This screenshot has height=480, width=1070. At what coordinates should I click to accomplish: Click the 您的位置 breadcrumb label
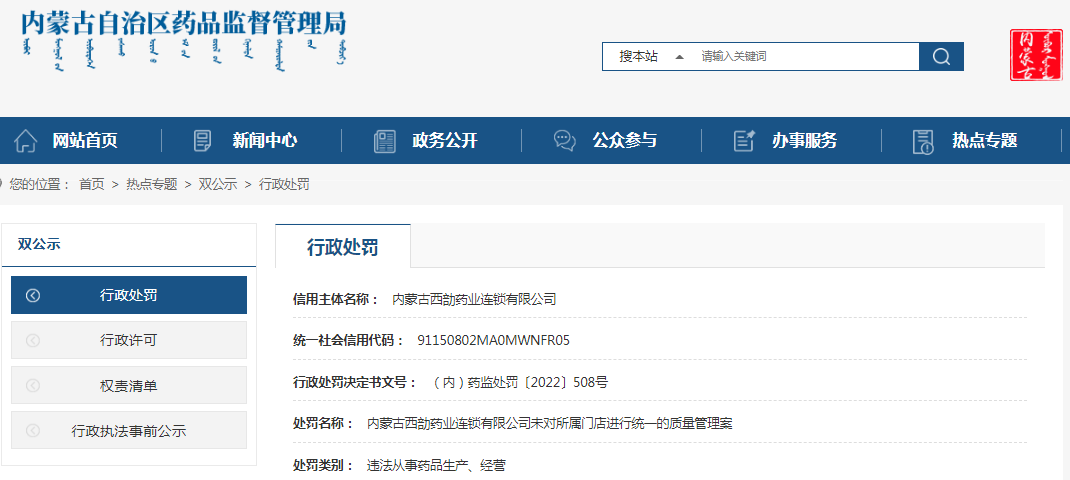point(40,184)
